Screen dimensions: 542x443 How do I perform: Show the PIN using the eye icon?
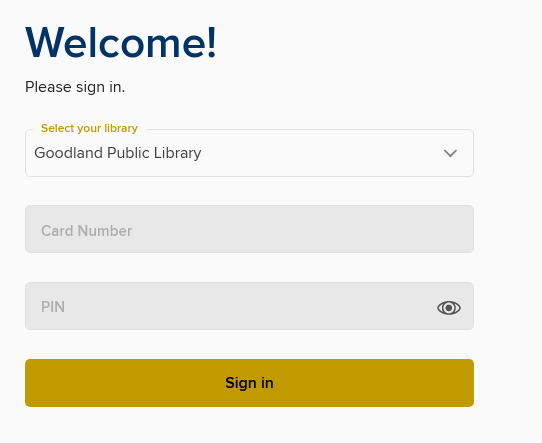point(449,308)
